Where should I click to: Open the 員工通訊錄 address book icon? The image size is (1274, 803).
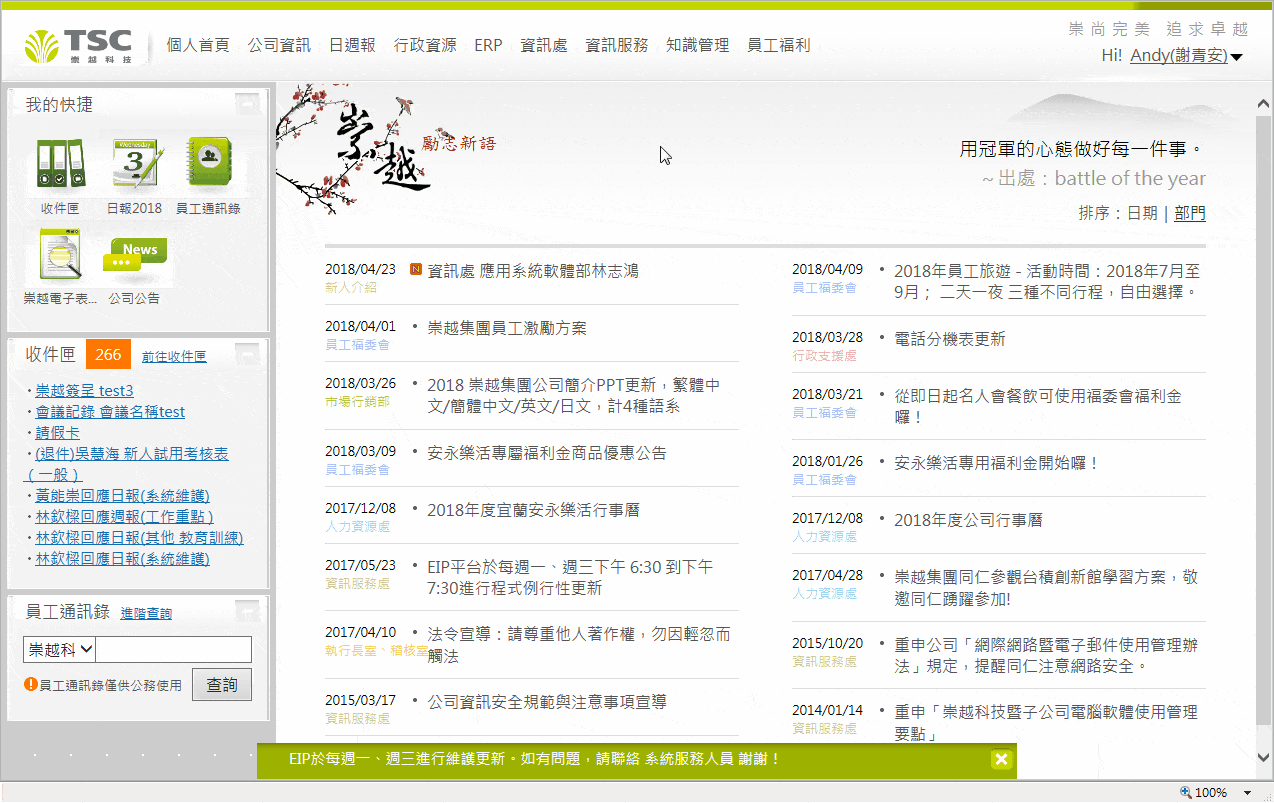[208, 165]
